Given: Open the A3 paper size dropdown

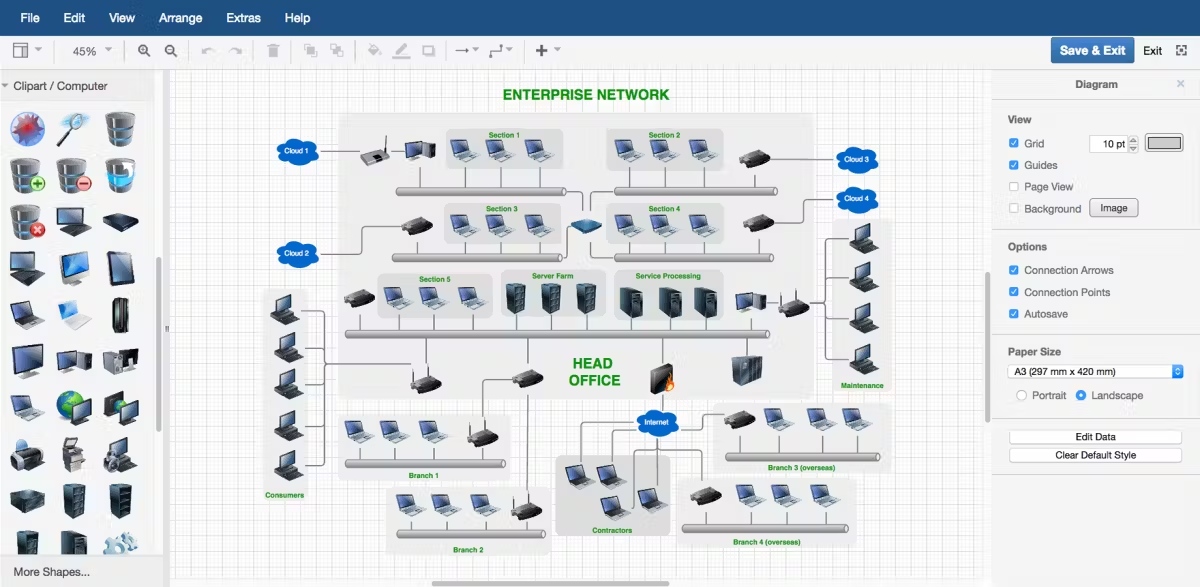Looking at the screenshot, I should [1095, 372].
